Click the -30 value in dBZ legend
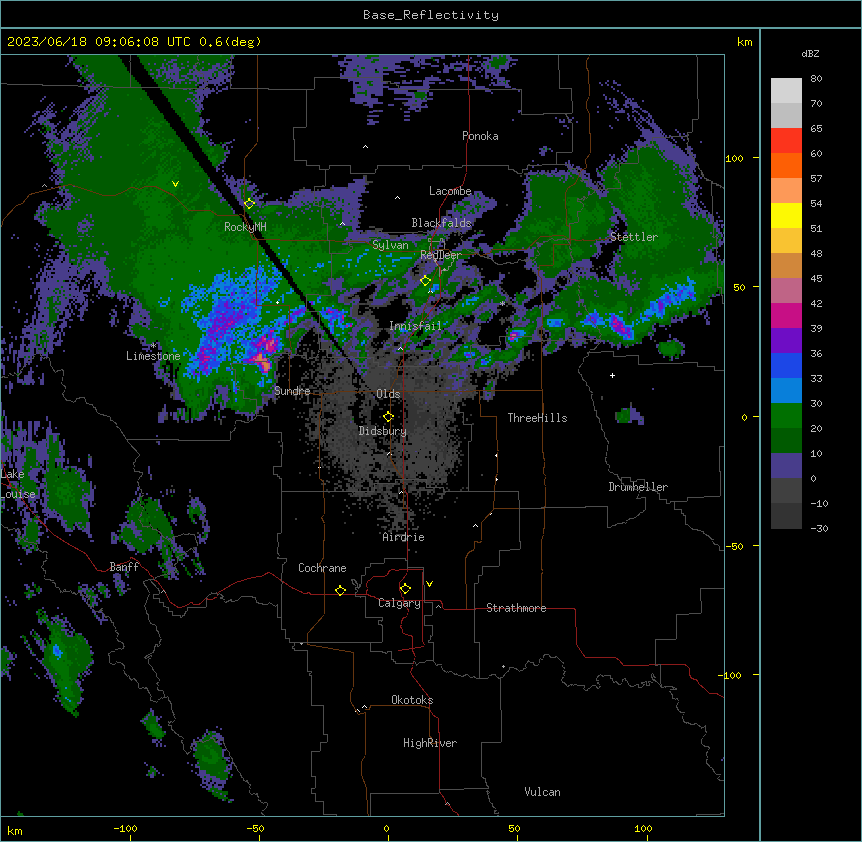The height and width of the screenshot is (842, 862). point(819,528)
